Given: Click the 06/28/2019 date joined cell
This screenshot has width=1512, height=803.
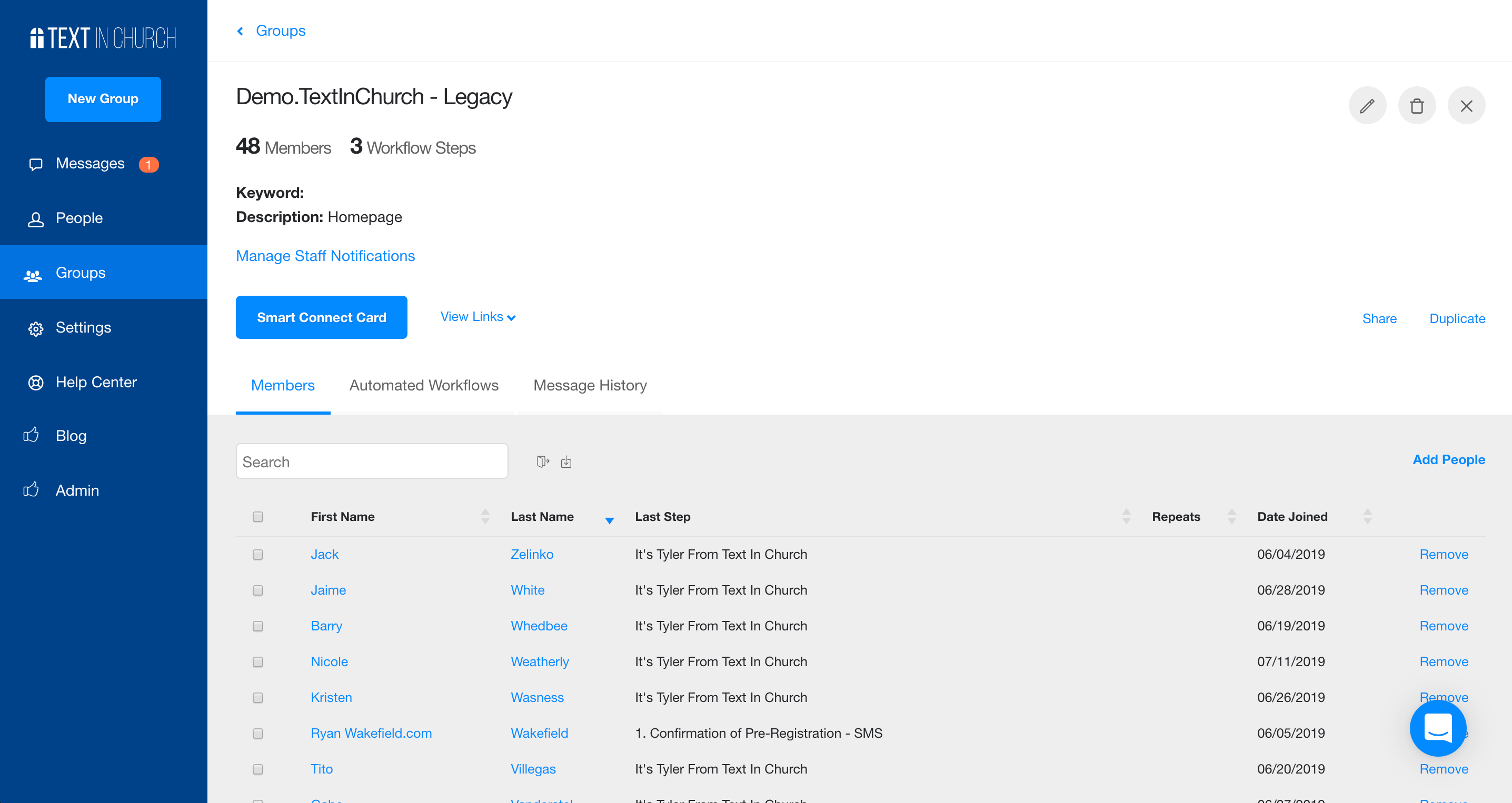Looking at the screenshot, I should [x=1291, y=590].
